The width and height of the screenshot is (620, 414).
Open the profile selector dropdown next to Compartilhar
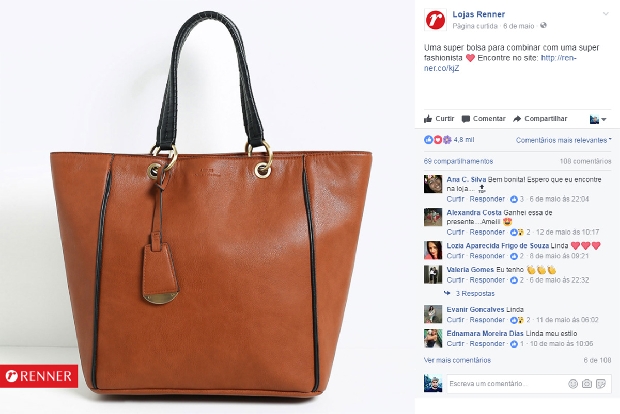[598, 119]
